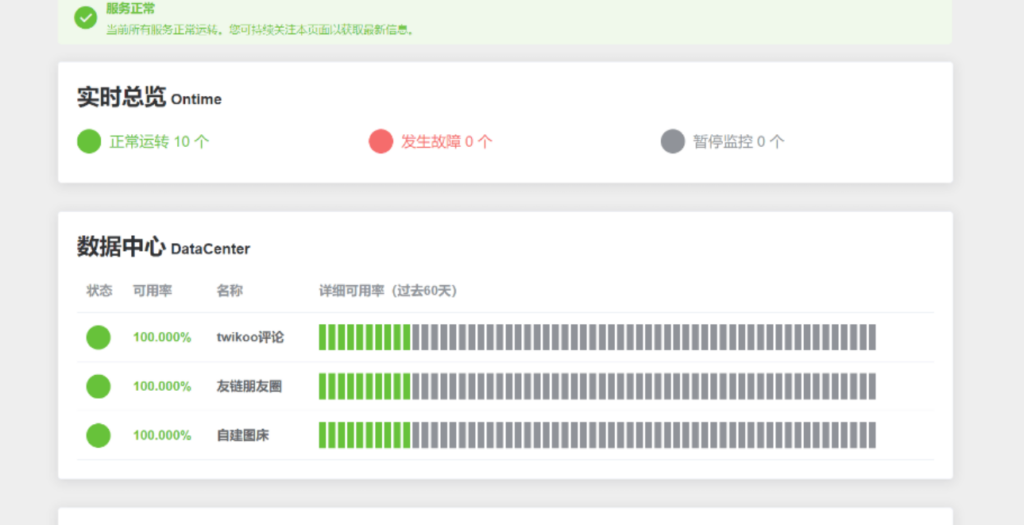The width and height of the screenshot is (1024, 525).
Task: Click the 数据中心 DataCenter section heading
Action: coord(163,247)
